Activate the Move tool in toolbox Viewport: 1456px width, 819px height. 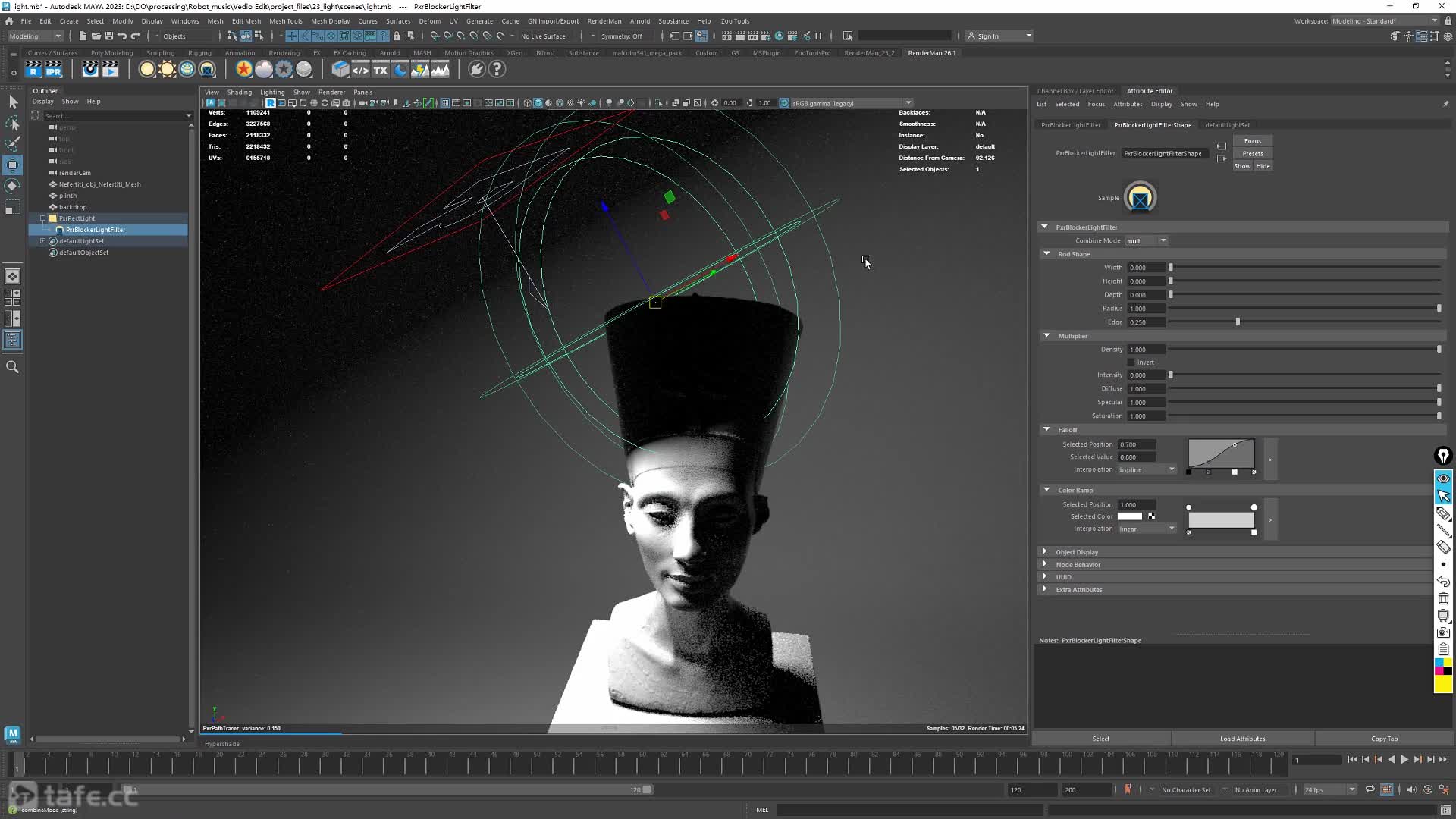[x=13, y=165]
